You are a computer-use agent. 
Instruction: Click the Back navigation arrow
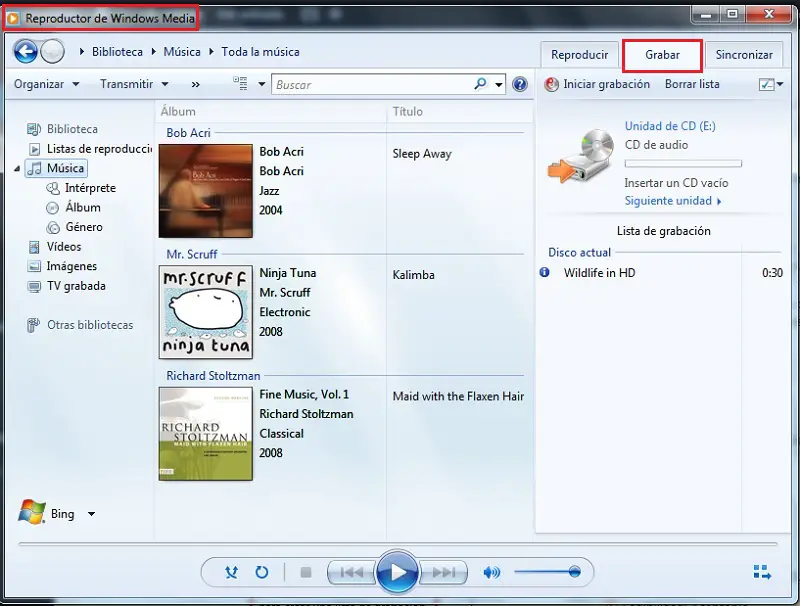click(x=25, y=52)
